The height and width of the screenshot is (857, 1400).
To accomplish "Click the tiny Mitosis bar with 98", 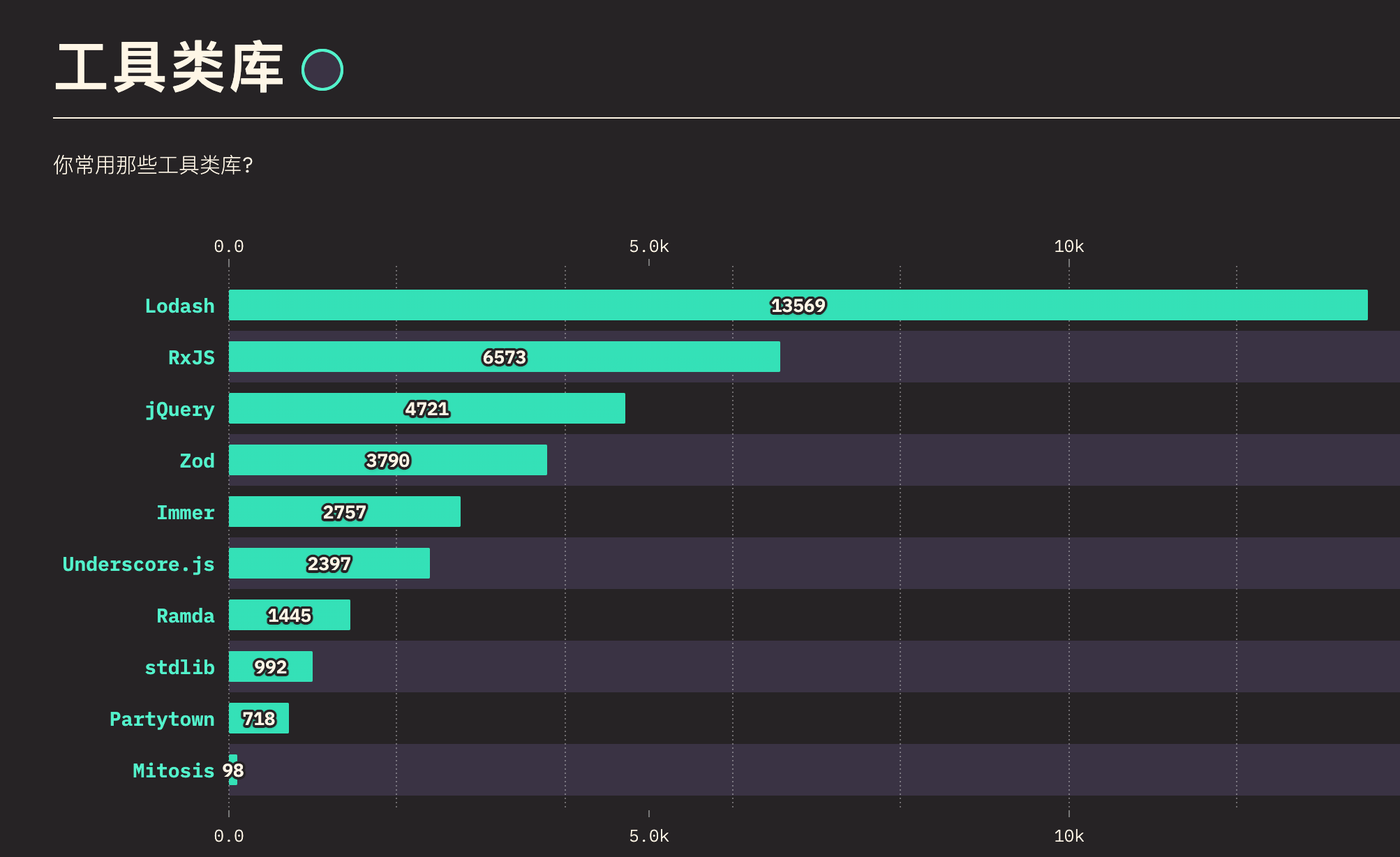I will 233,770.
